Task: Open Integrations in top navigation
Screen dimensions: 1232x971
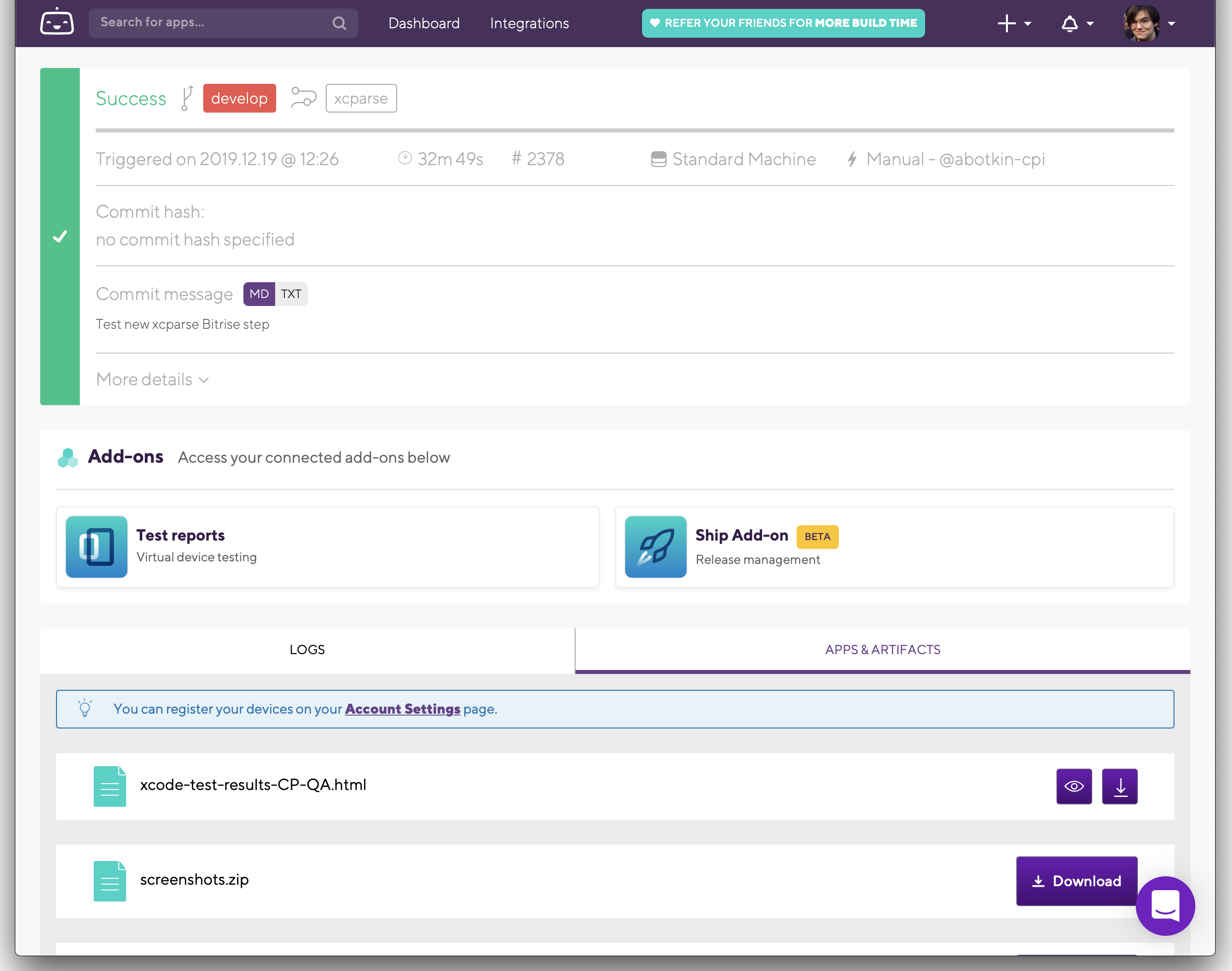Action: 529,23
